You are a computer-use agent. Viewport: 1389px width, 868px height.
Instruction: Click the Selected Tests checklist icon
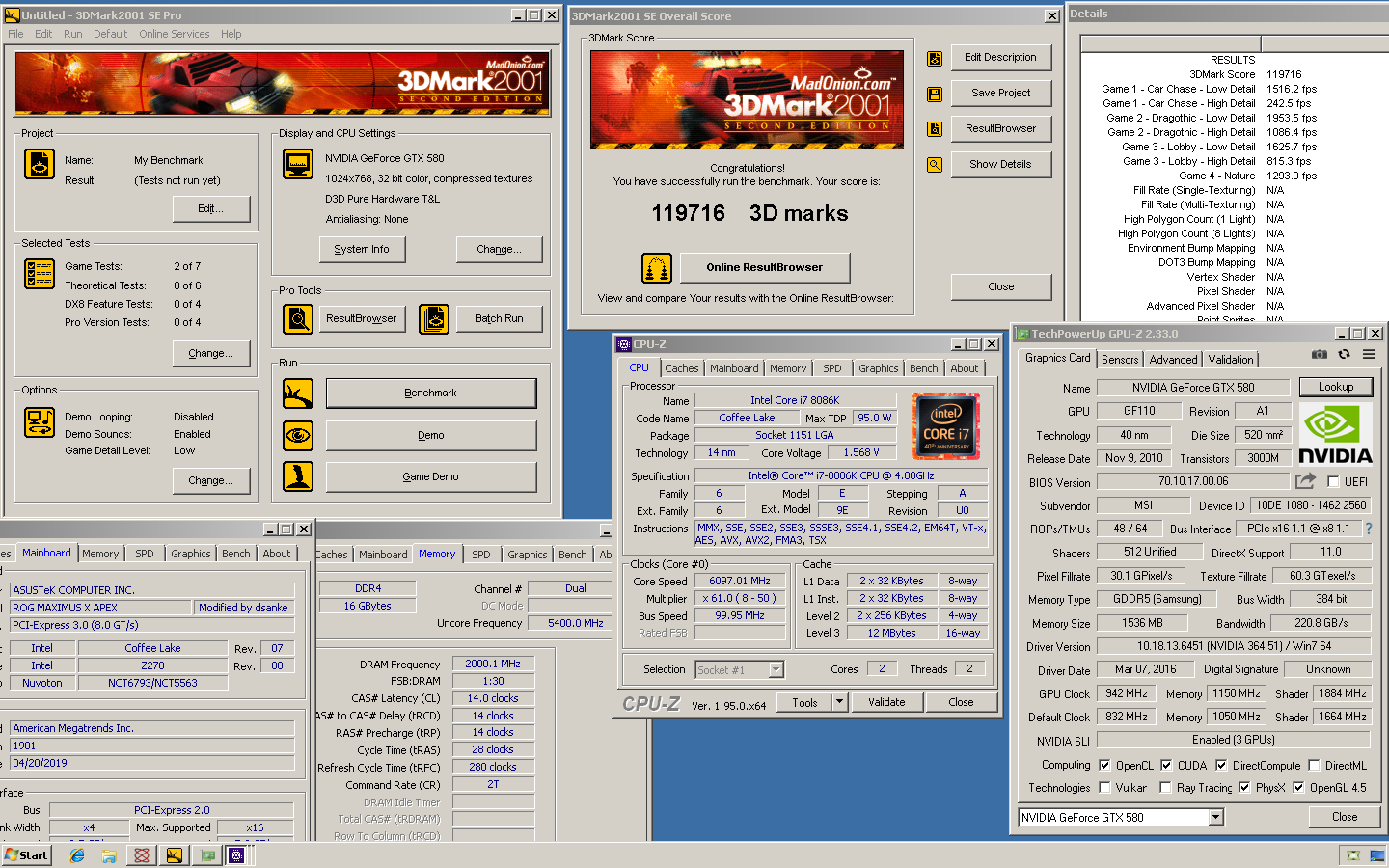click(40, 274)
